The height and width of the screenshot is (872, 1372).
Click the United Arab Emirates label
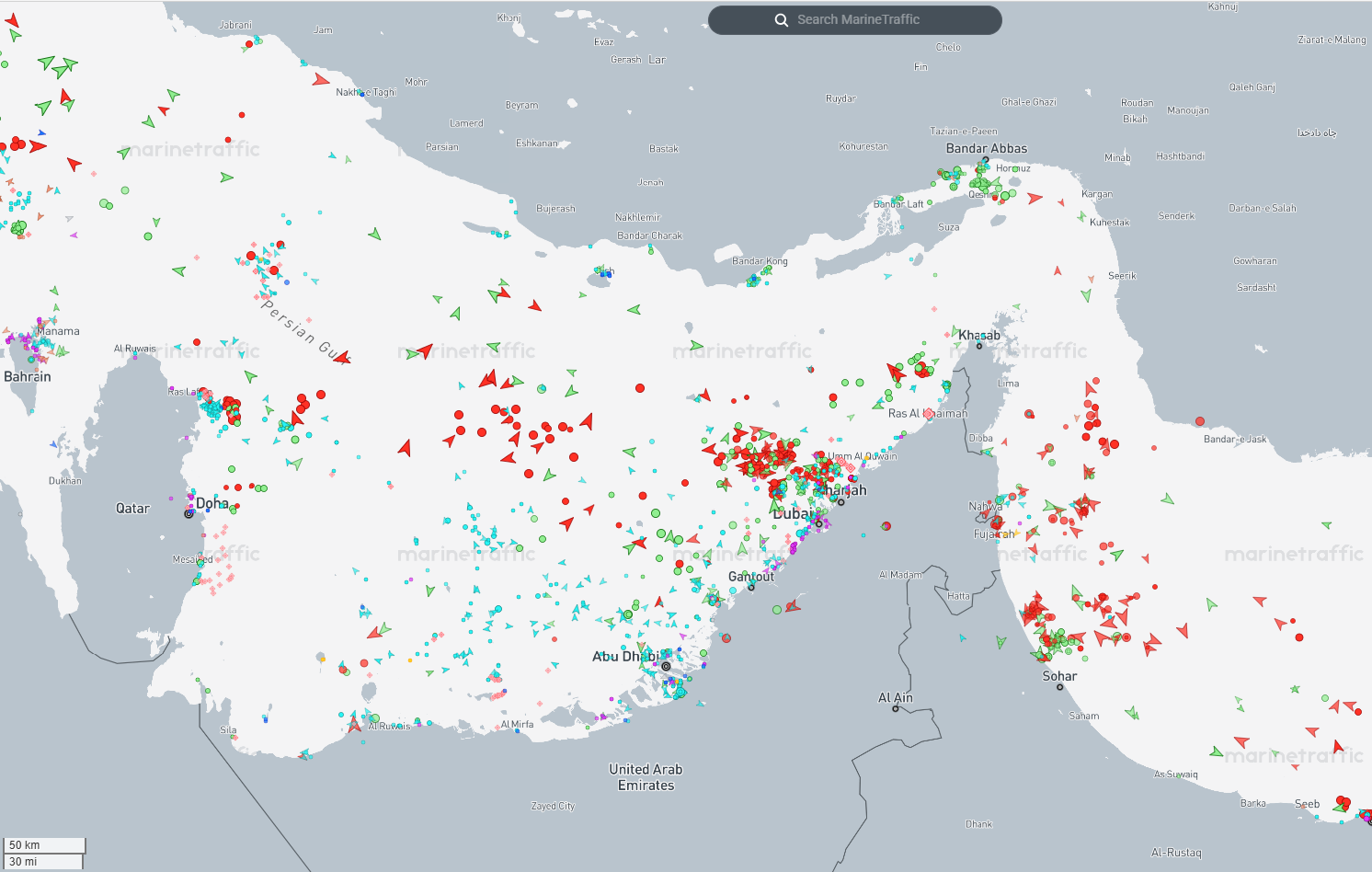coord(646,777)
